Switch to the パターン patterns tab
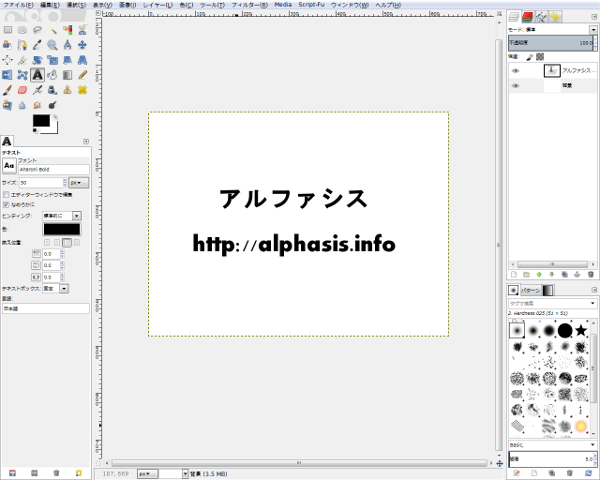This screenshot has width=600, height=480. tap(530, 291)
